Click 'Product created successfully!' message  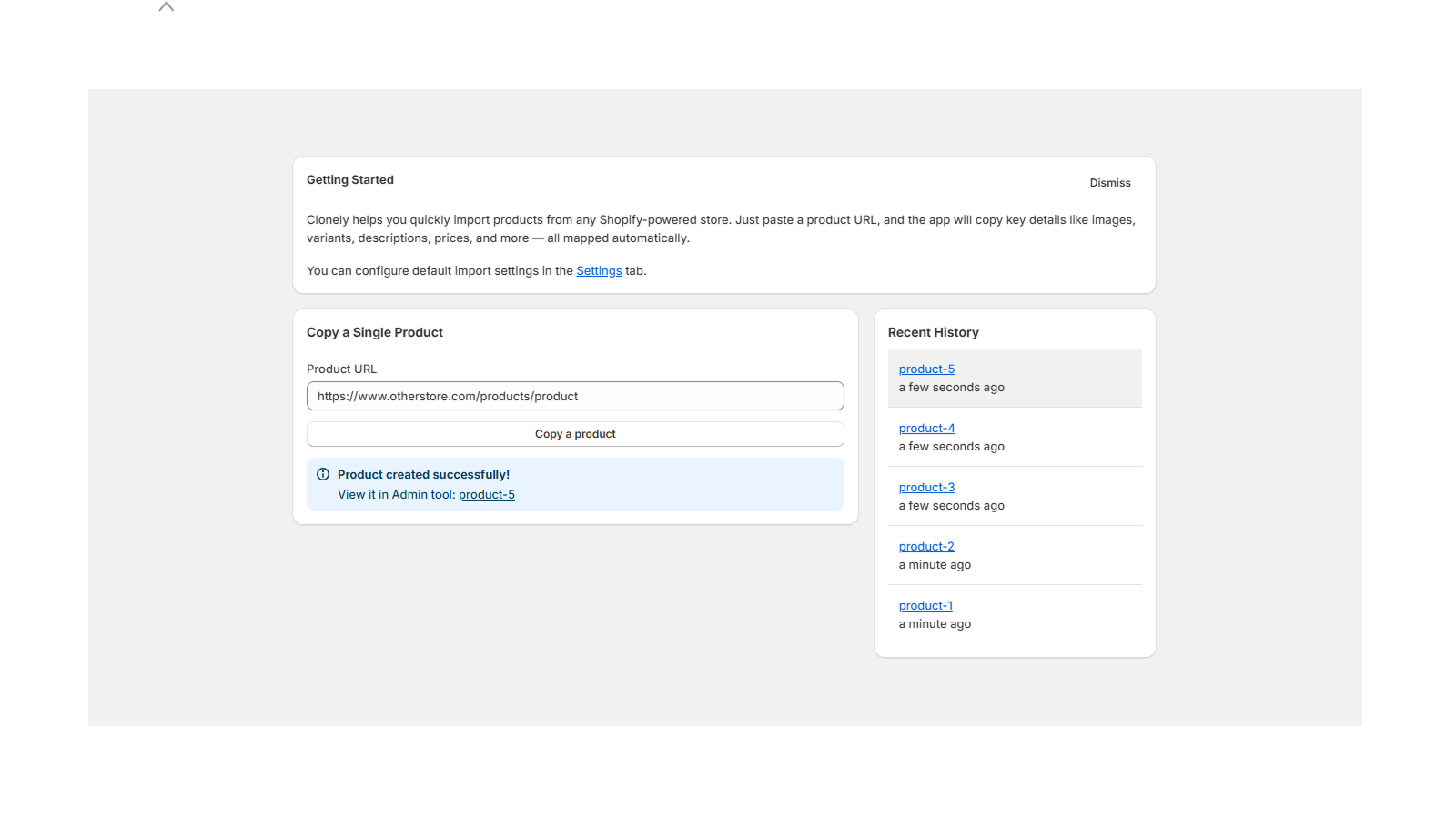point(423,475)
